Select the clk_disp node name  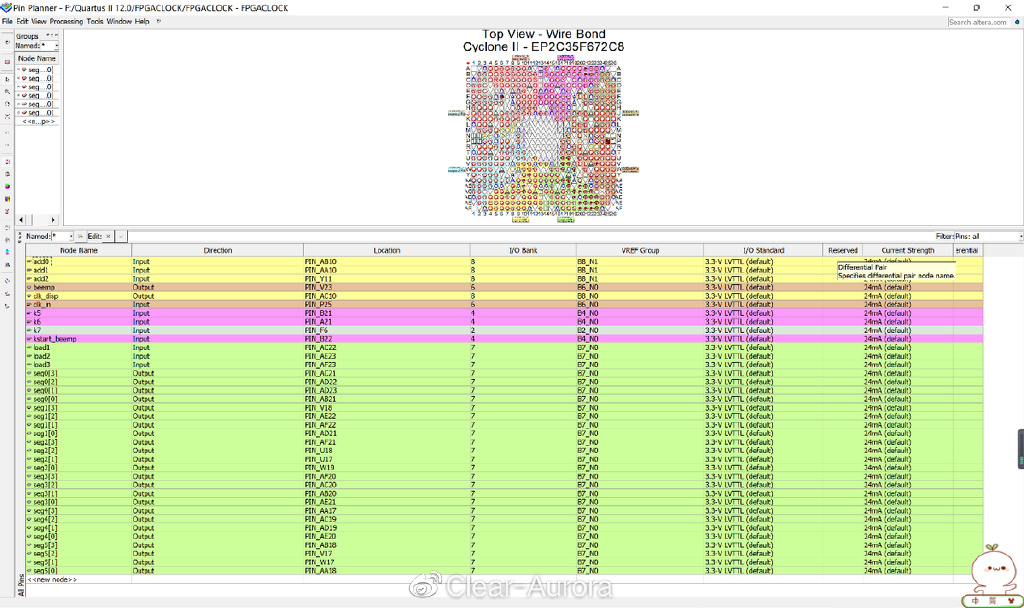click(x=46, y=296)
